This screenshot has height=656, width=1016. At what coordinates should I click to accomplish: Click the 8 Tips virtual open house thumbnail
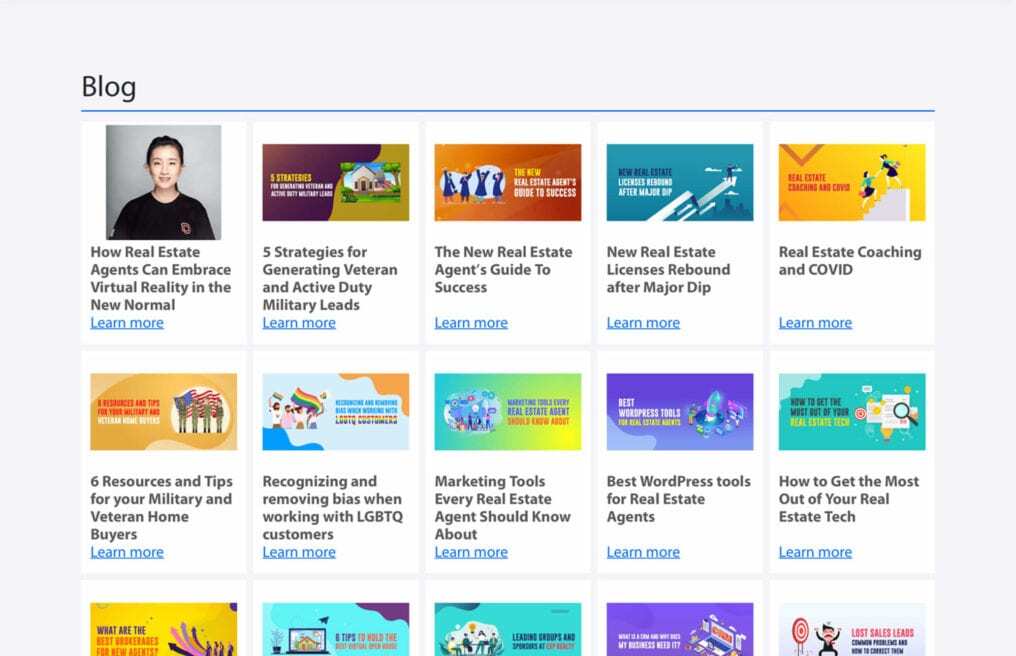[x=335, y=630]
